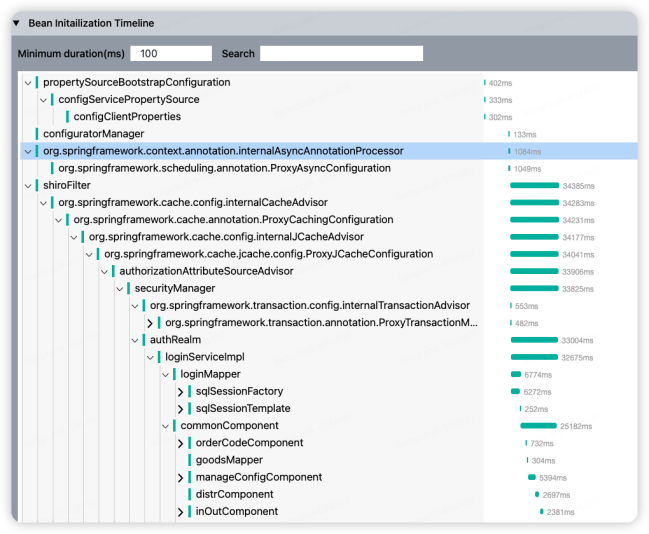Expand sqlSessionTemplate node chevron
Image resolution: width=649 pixels, height=534 pixels.
pyautogui.click(x=180, y=409)
